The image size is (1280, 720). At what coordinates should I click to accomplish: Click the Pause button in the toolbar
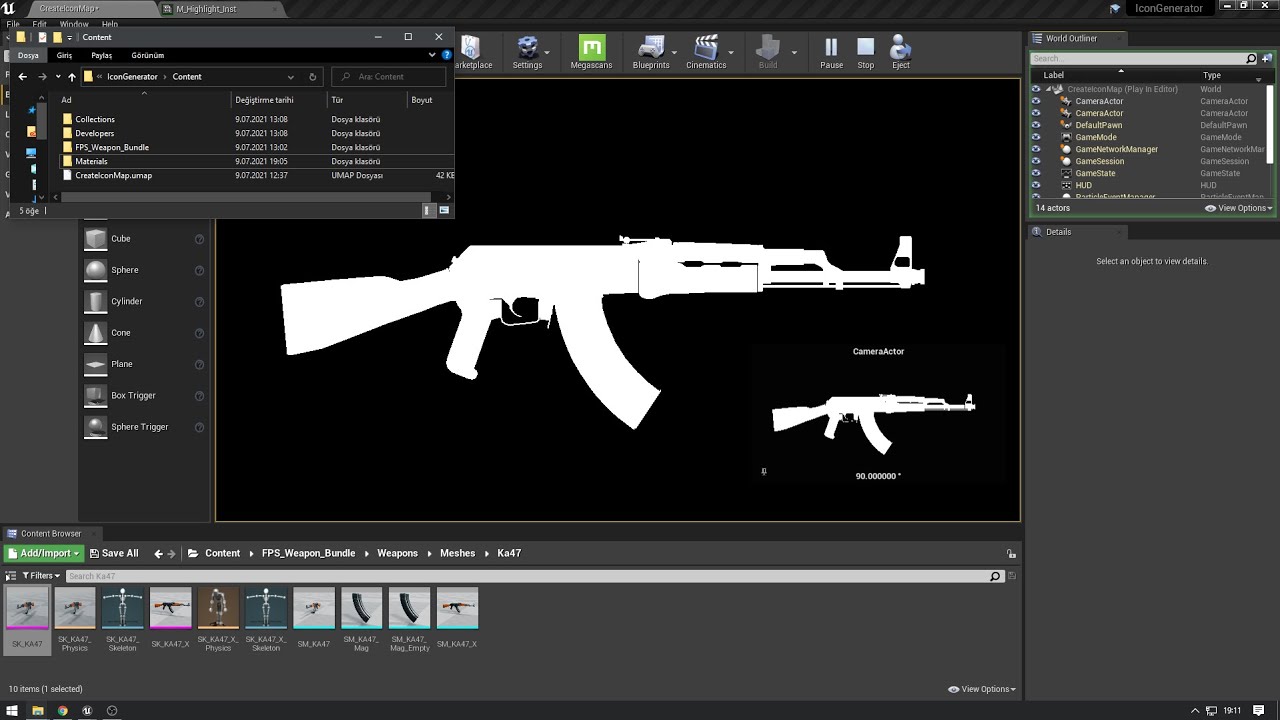[x=831, y=52]
